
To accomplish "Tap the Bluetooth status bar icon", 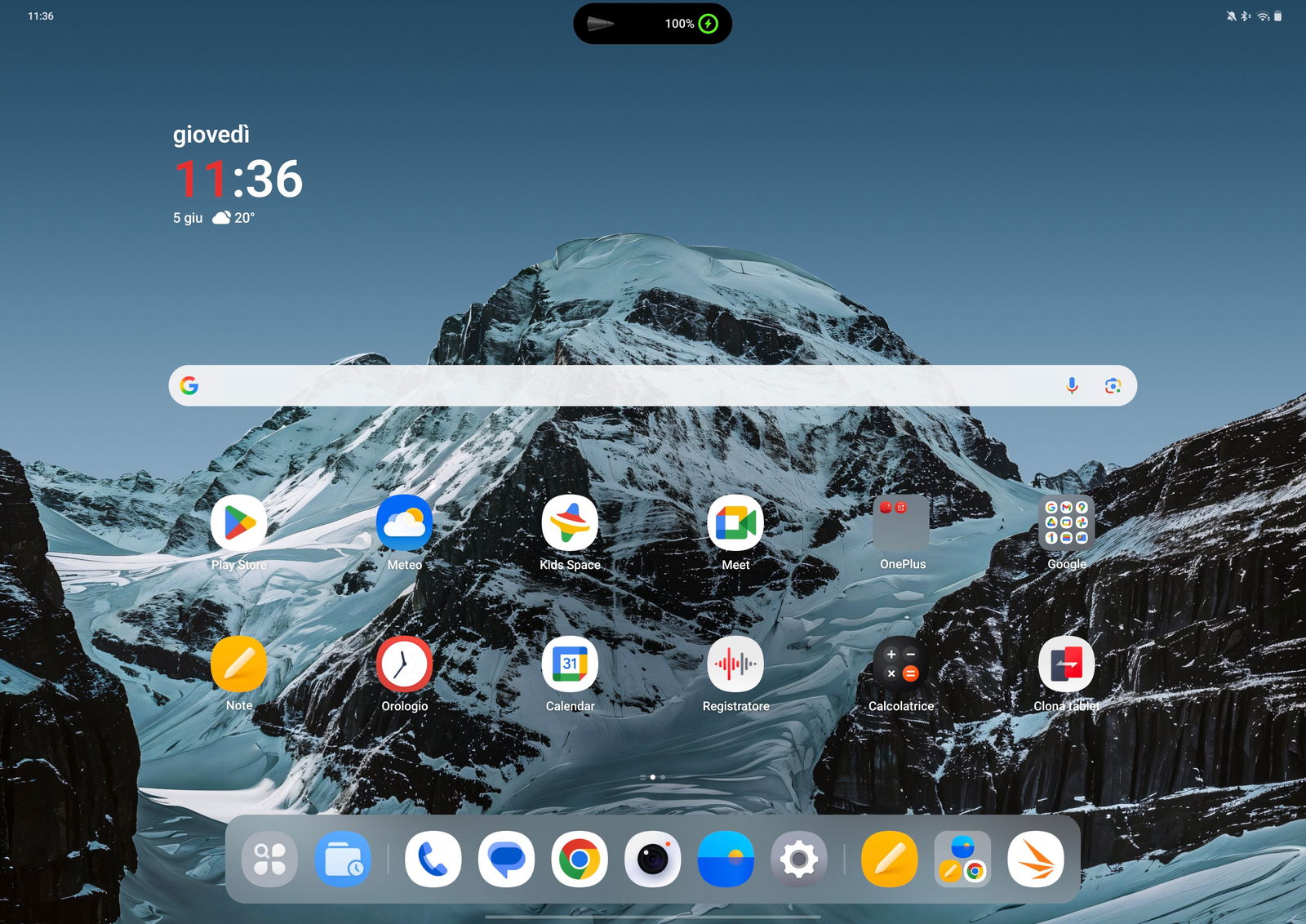I will 1246,16.
